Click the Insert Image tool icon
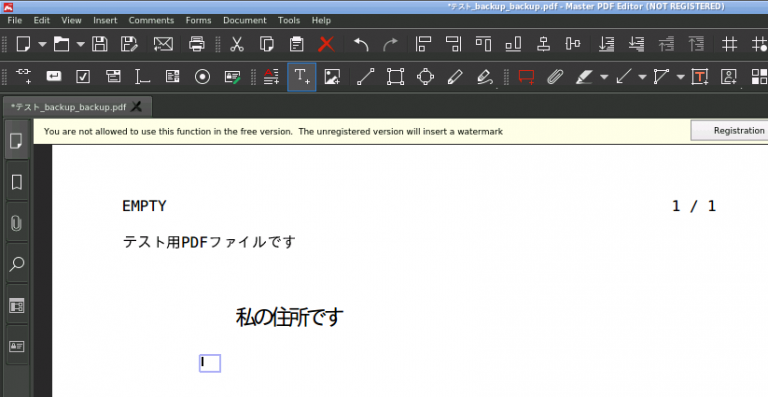This screenshot has width=768, height=397. pyautogui.click(x=332, y=76)
